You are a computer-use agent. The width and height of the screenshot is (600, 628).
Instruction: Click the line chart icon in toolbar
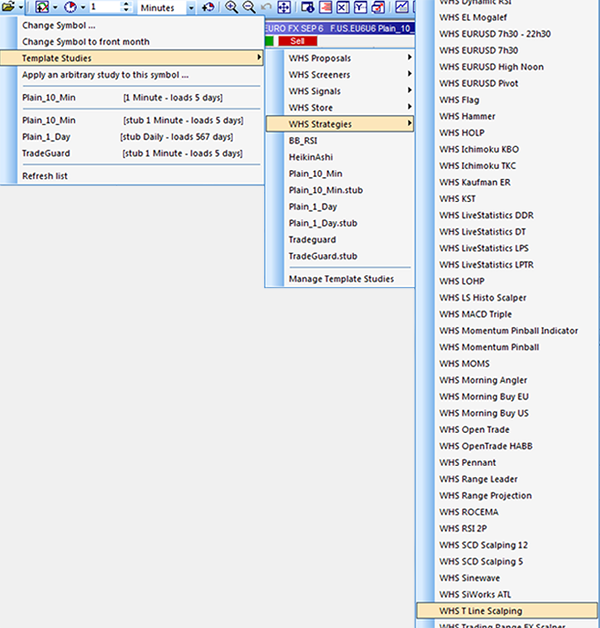point(402,7)
